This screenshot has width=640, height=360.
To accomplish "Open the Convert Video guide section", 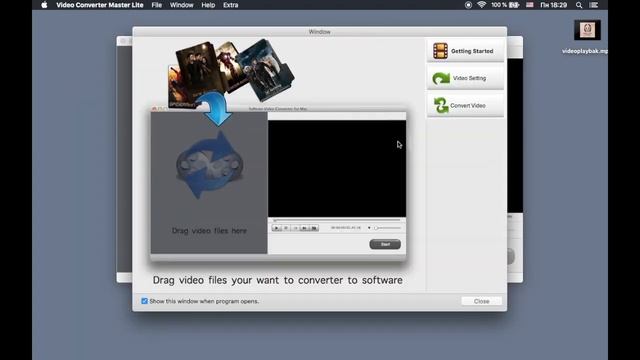I will (x=465, y=105).
